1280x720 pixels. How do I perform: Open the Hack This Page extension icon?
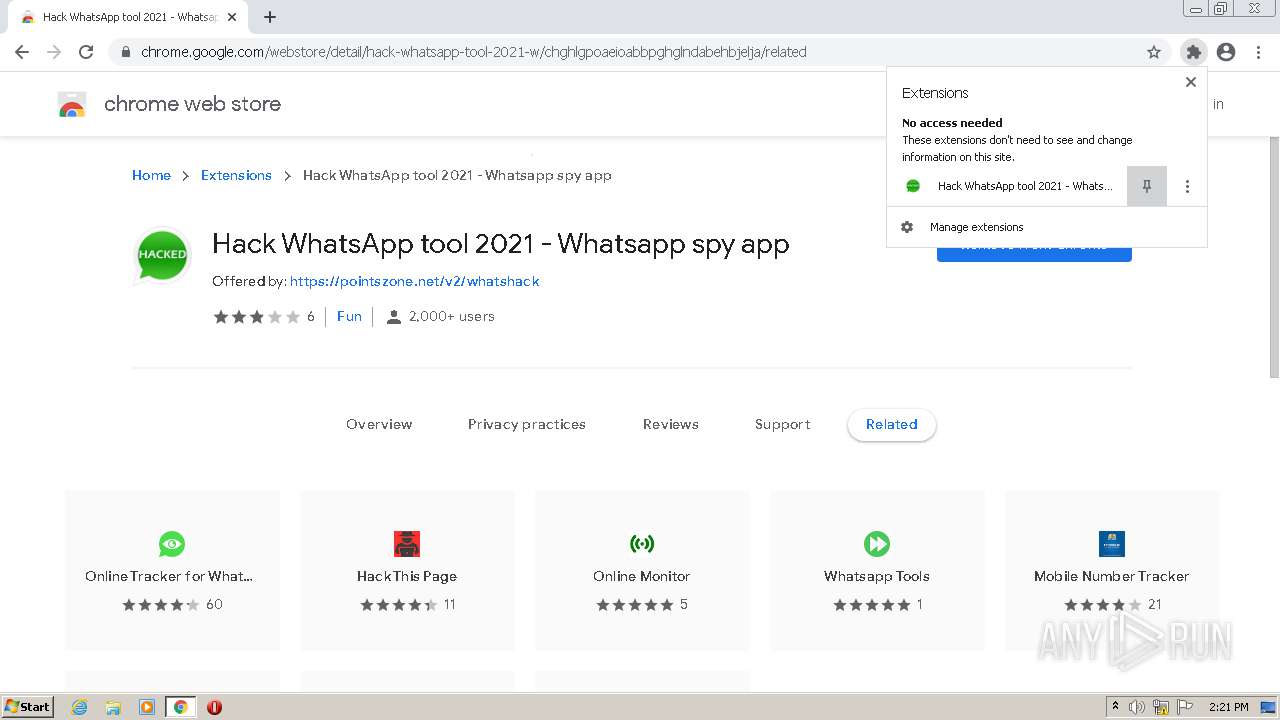407,544
